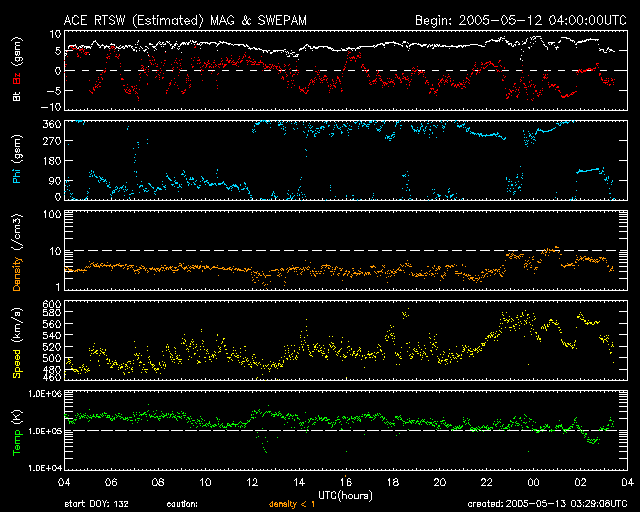640x512 pixels.
Task: Click the yellow Speed (km/s) axis label
Action: [16, 340]
